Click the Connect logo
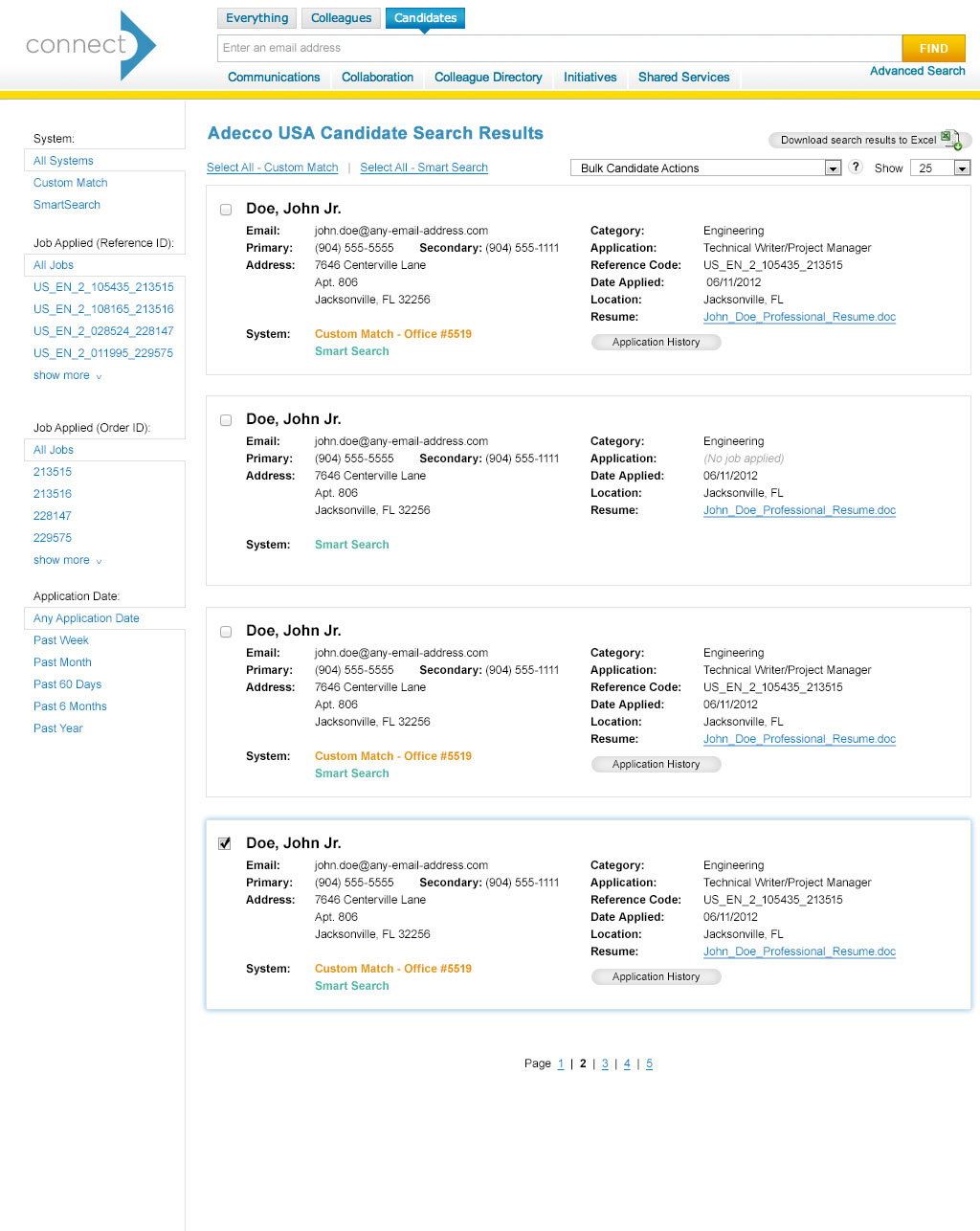The image size is (980, 1231). pyautogui.click(x=91, y=45)
